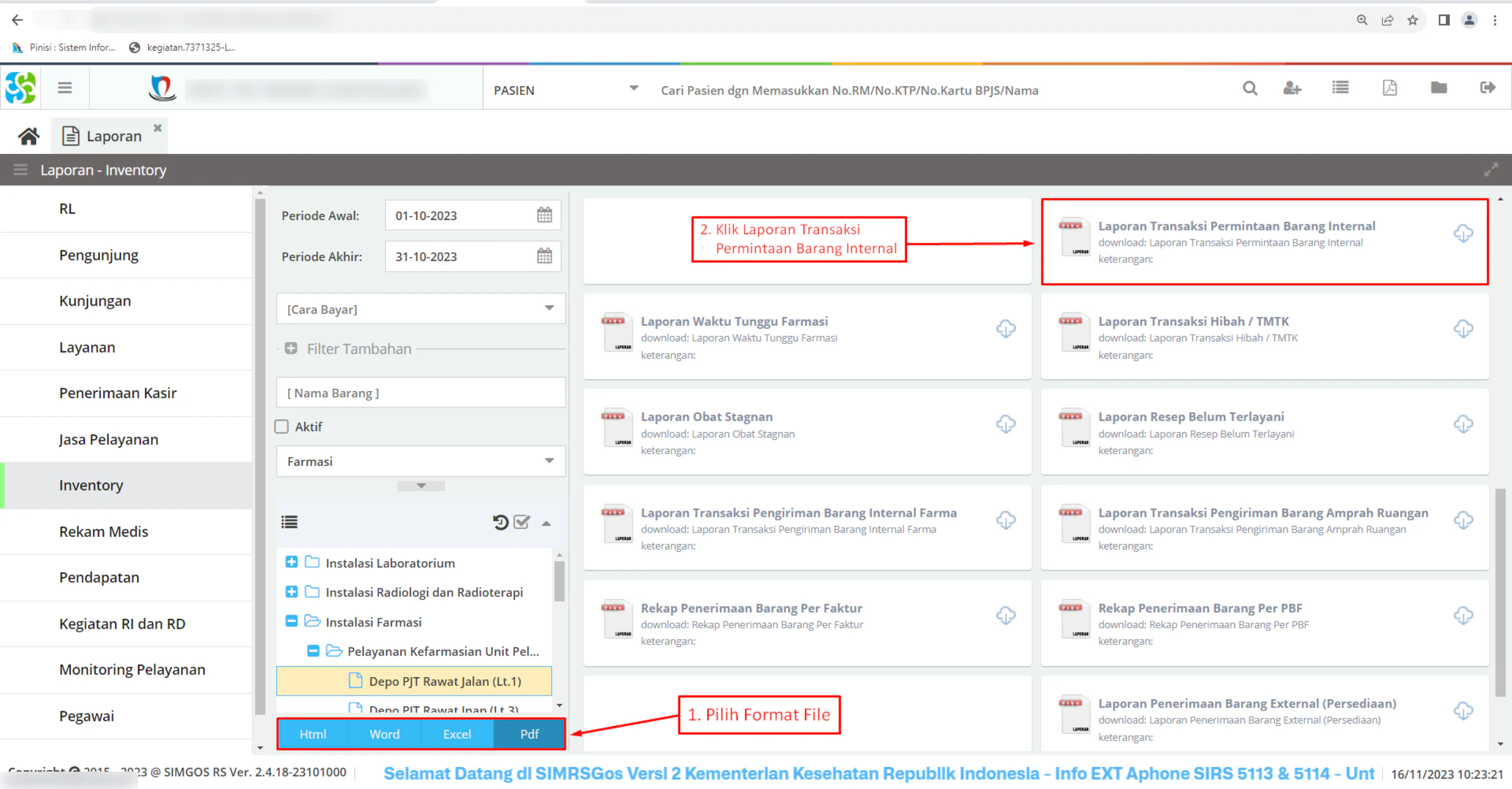Download Laporan Transaksi Permintaan Barang Internal cloud icon
Viewport: 1512px width, 789px height.
(1463, 233)
